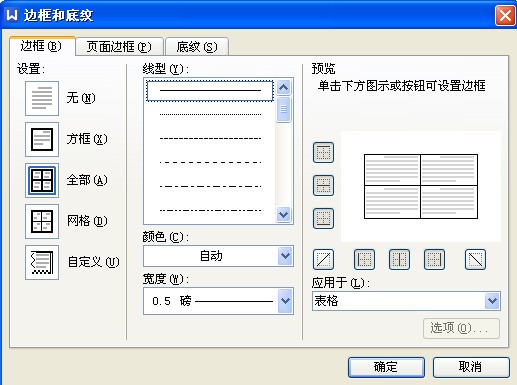Choose the long dashed line style
Image resolution: width=517 pixels, height=385 pixels.
210,163
